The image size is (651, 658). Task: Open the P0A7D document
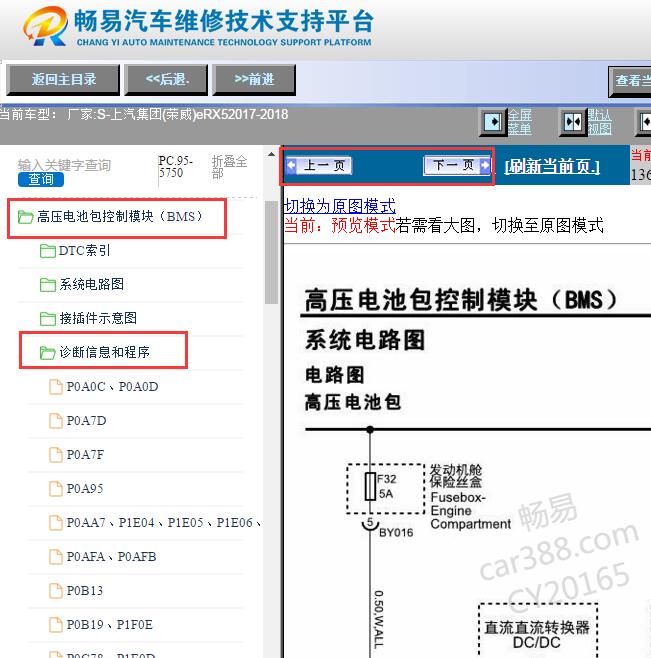point(86,420)
